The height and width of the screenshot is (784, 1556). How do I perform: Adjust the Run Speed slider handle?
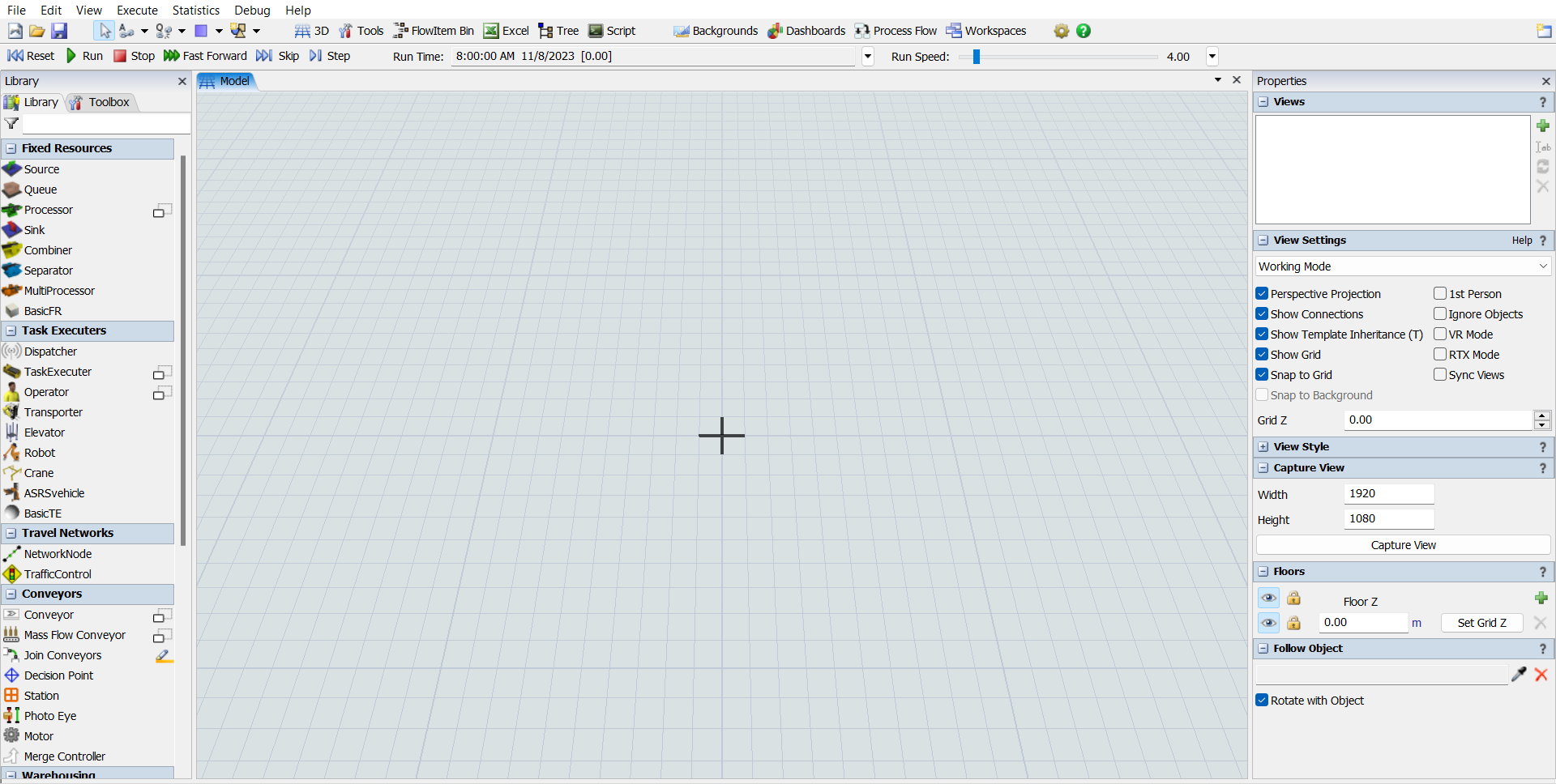[977, 57]
